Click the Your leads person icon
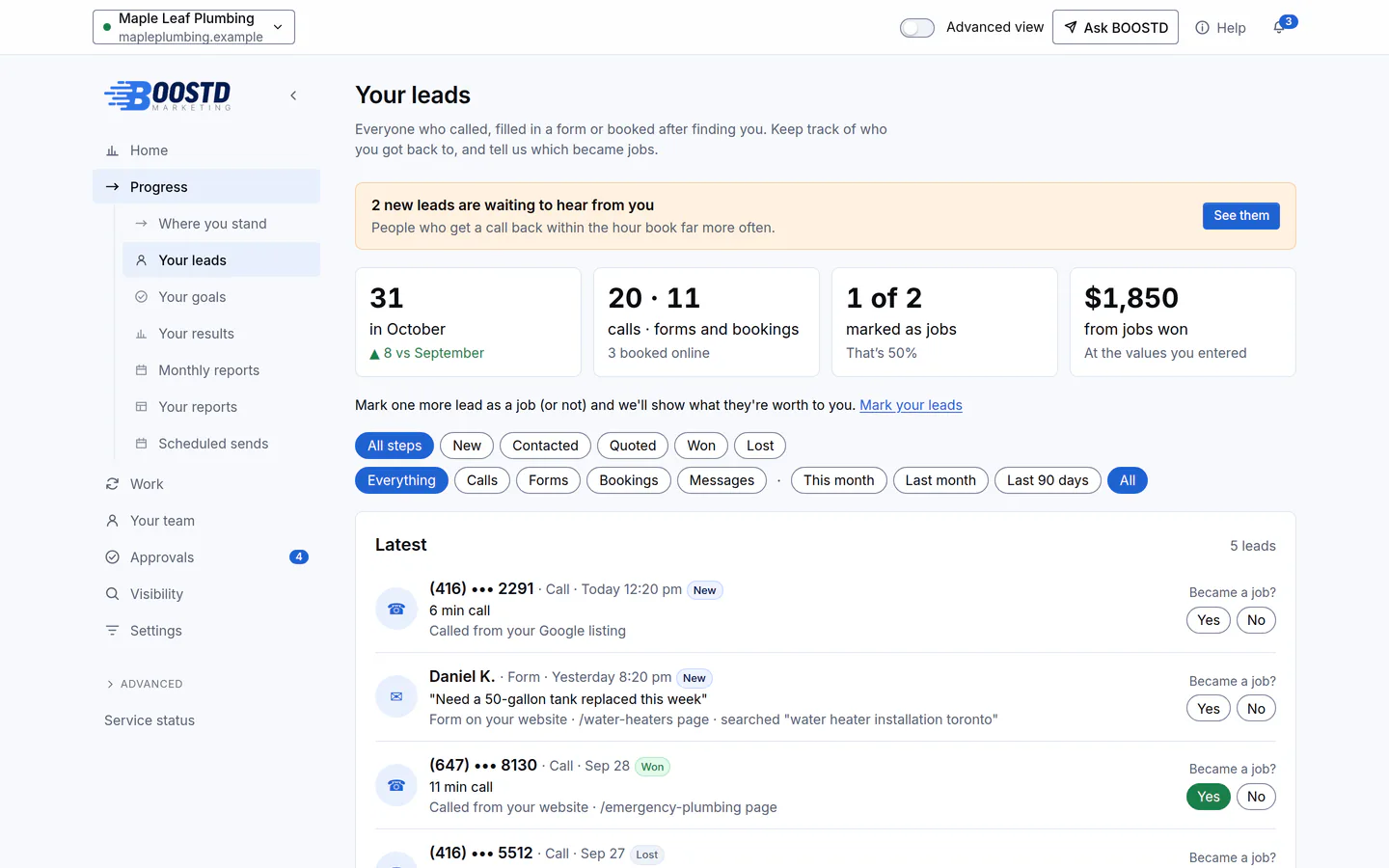Image resolution: width=1389 pixels, height=868 pixels. (x=141, y=260)
